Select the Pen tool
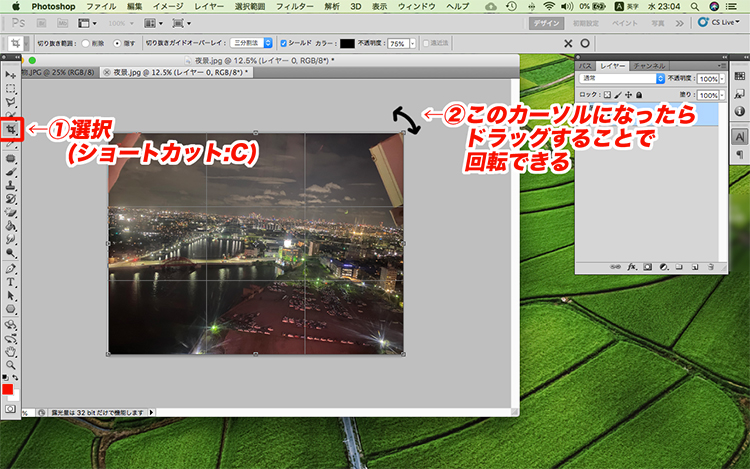The height and width of the screenshot is (469, 750). 11,269
